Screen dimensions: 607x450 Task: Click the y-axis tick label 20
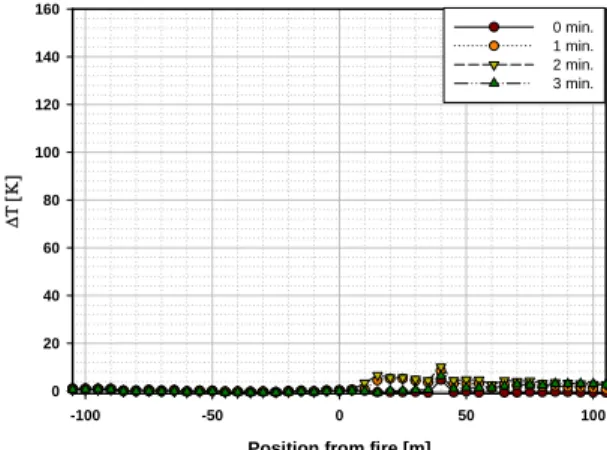(x=51, y=344)
